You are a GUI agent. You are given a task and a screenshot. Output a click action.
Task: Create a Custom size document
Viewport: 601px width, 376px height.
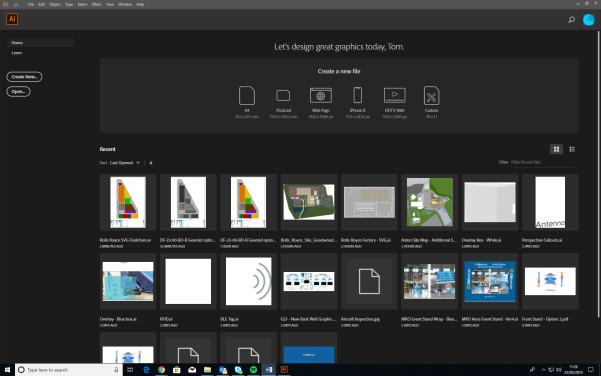point(431,95)
